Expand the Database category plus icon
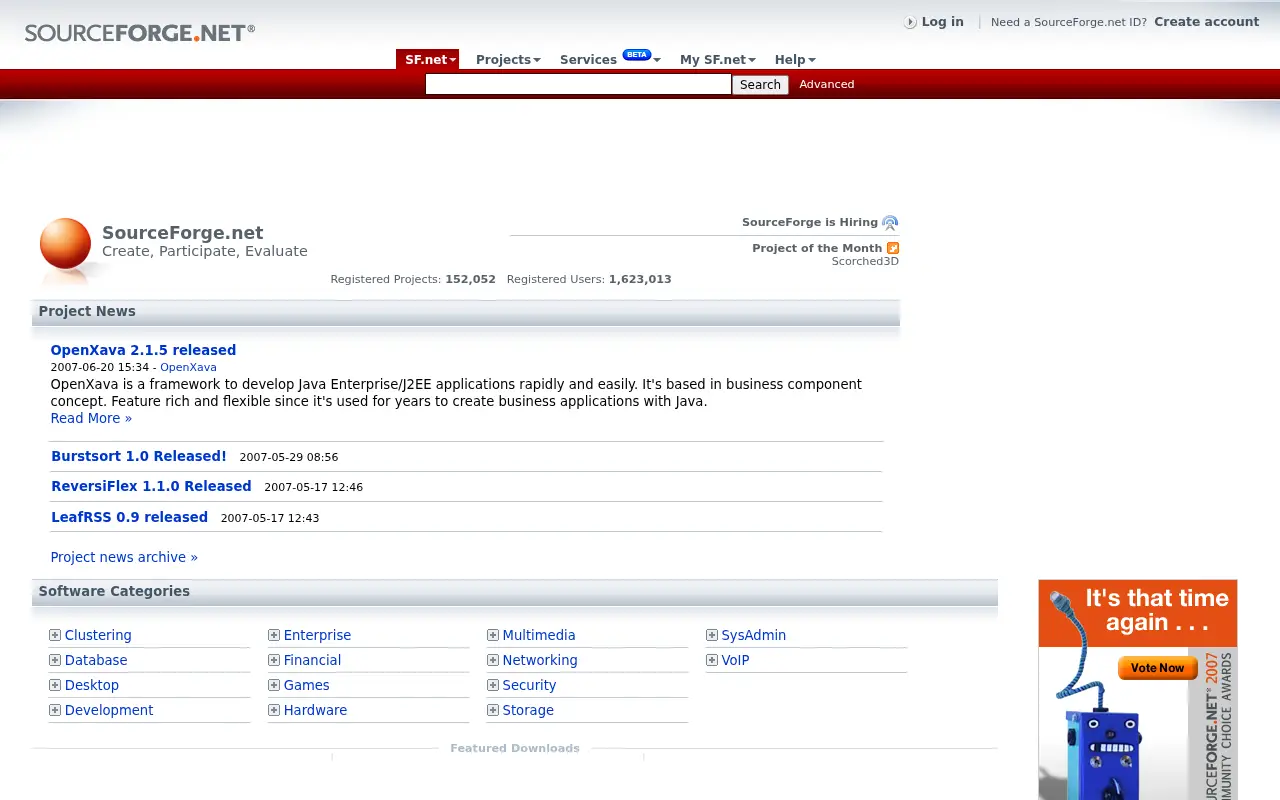 point(55,660)
